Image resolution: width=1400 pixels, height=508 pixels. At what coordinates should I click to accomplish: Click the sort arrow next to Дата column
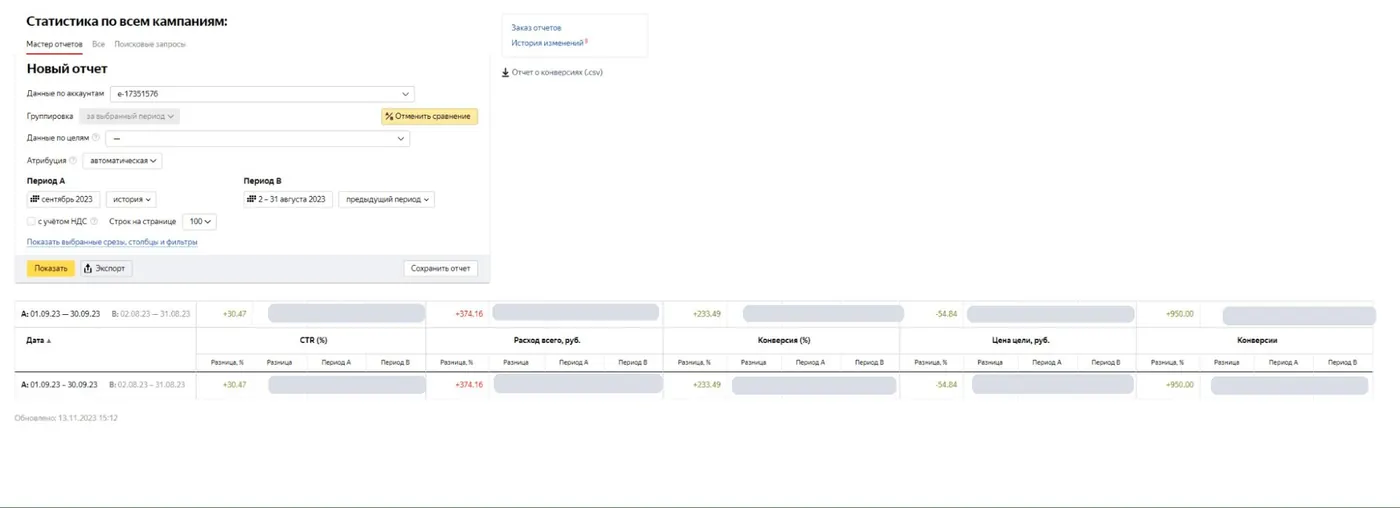pyautogui.click(x=49, y=341)
